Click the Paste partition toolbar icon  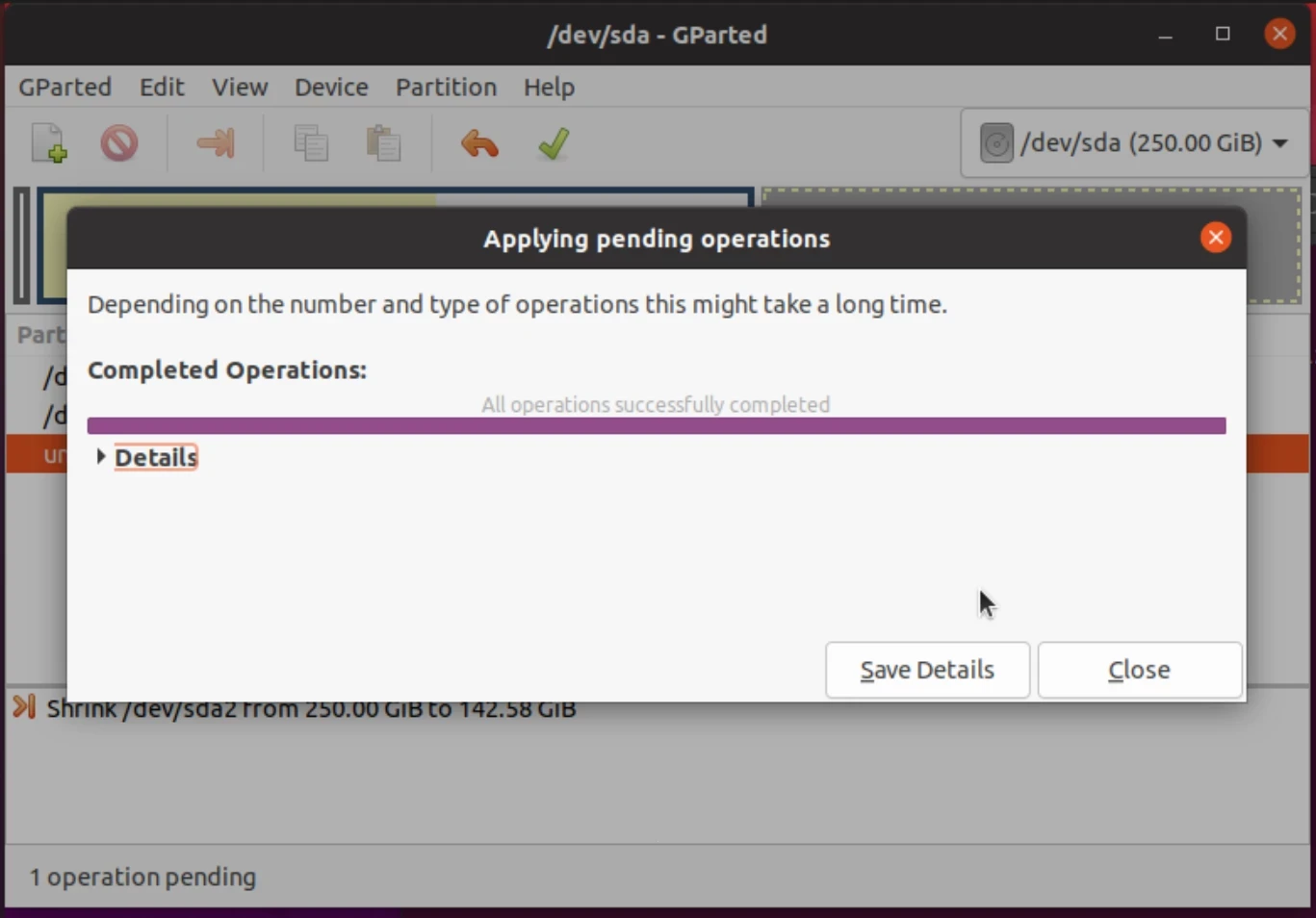(383, 143)
